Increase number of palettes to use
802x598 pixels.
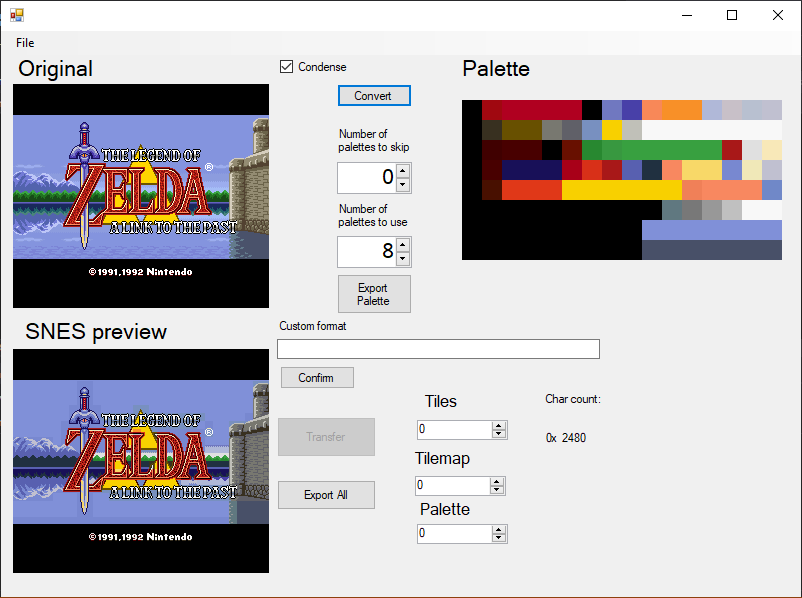[x=402, y=246]
